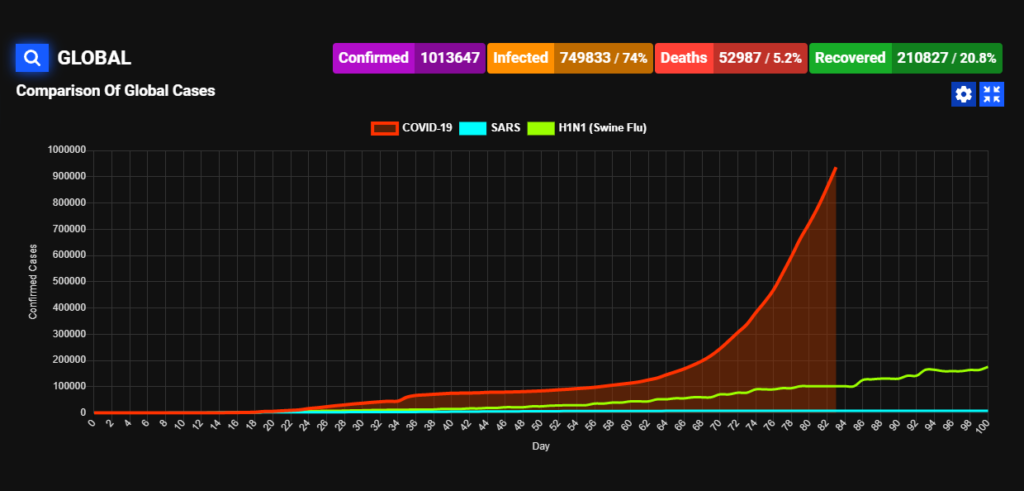Click the GLOBAL region title

[x=95, y=58]
